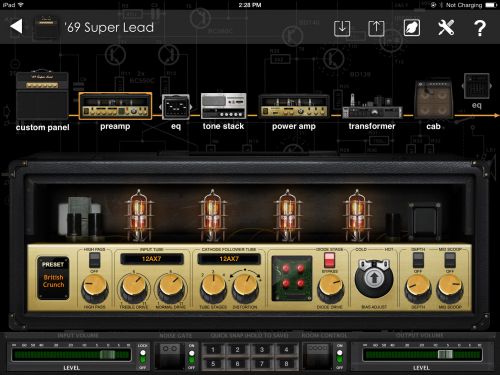Tap the third glowing tube
This screenshot has height=375, width=500.
287,215
